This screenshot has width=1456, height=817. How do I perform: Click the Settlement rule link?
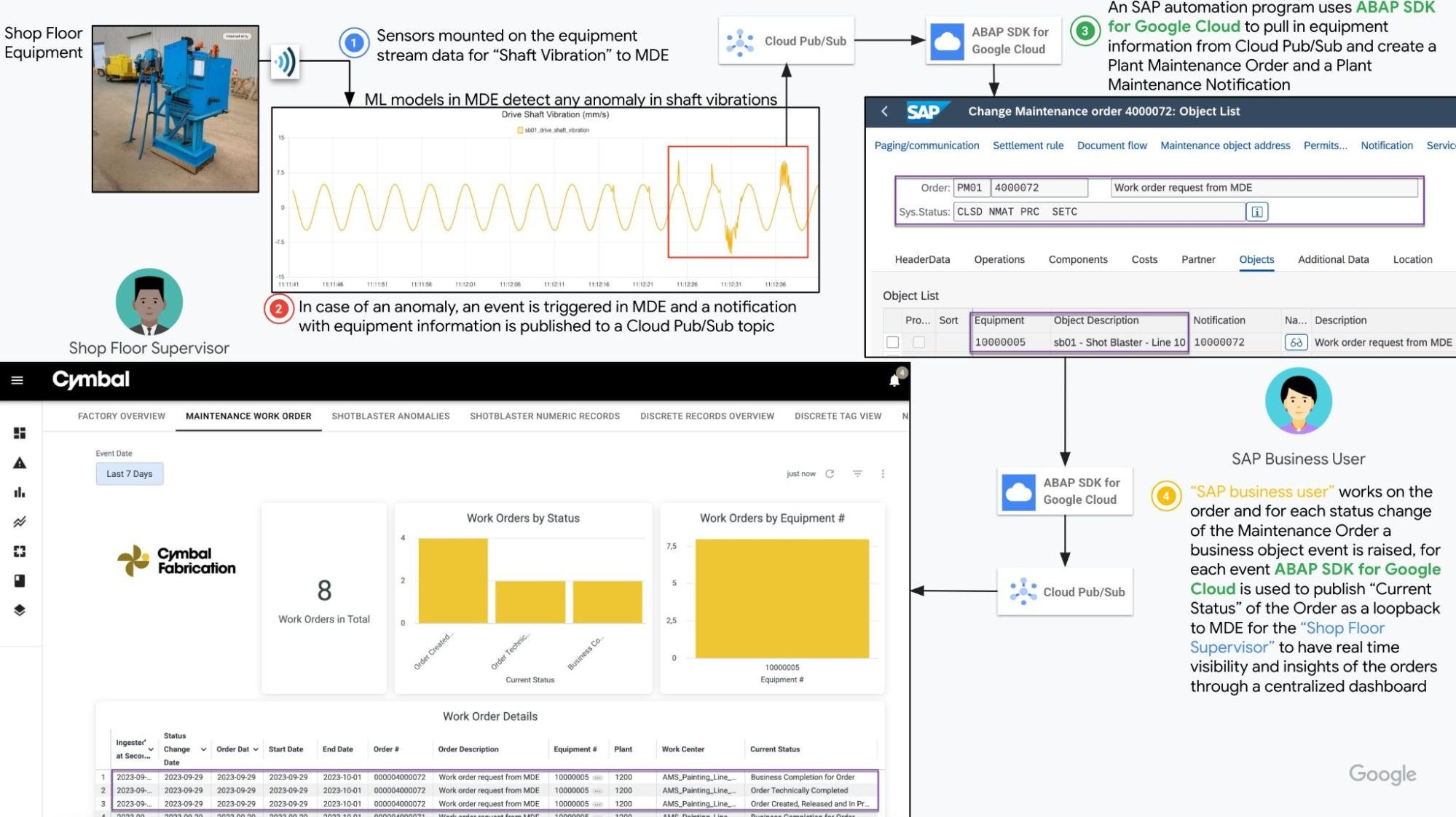coord(1028,146)
